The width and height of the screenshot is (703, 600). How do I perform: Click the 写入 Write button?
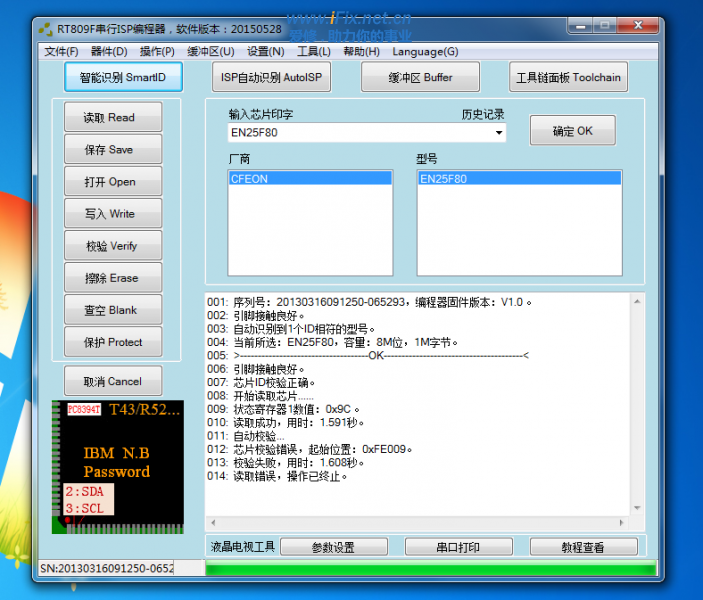[x=113, y=213]
